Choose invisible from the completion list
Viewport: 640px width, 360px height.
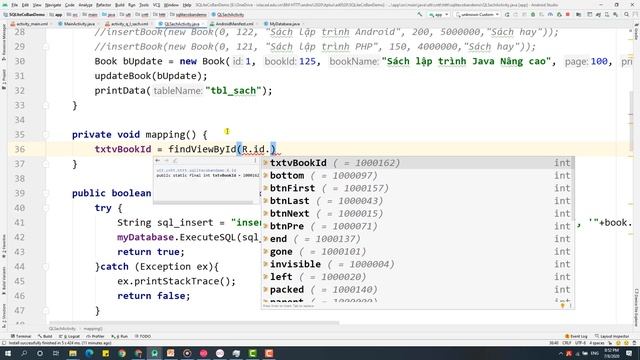tap(418, 264)
